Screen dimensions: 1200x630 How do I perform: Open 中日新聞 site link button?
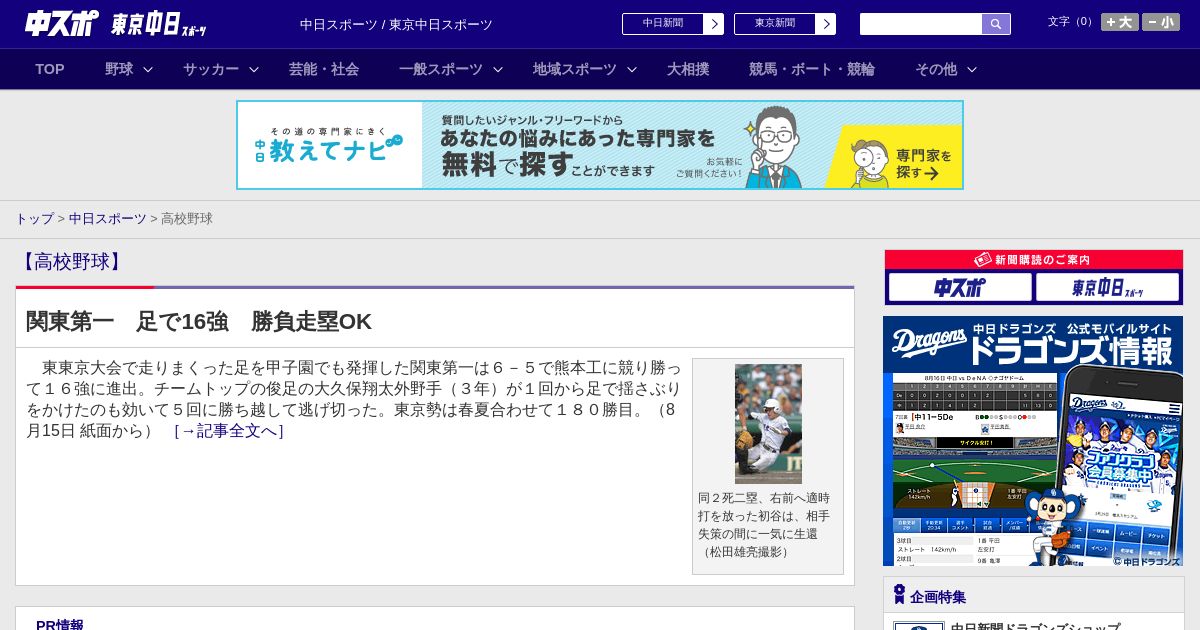click(x=663, y=24)
